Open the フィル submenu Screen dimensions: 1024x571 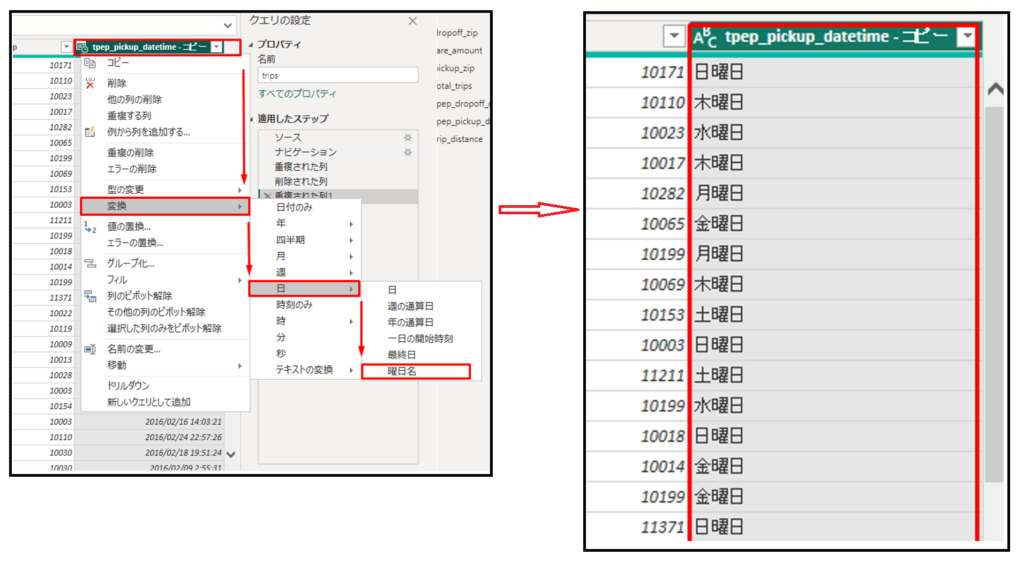click(x=165, y=280)
